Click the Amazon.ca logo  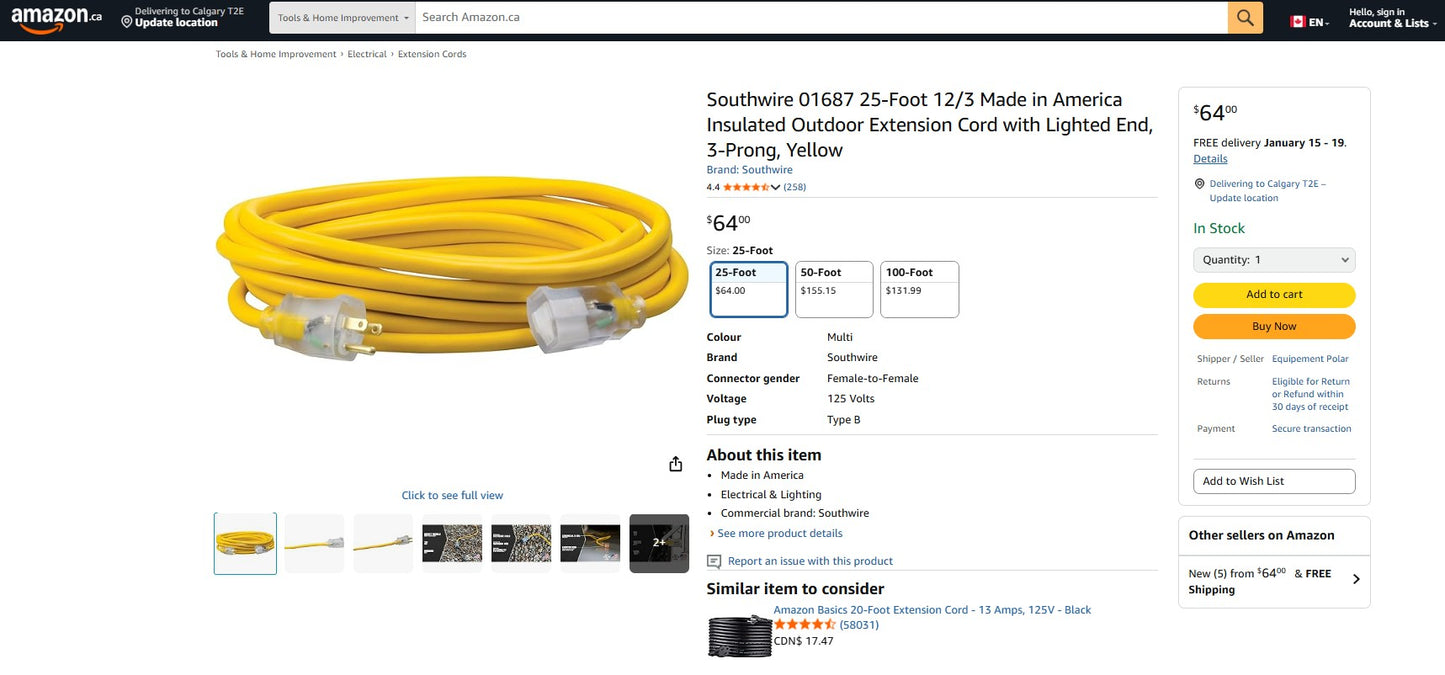coord(55,17)
